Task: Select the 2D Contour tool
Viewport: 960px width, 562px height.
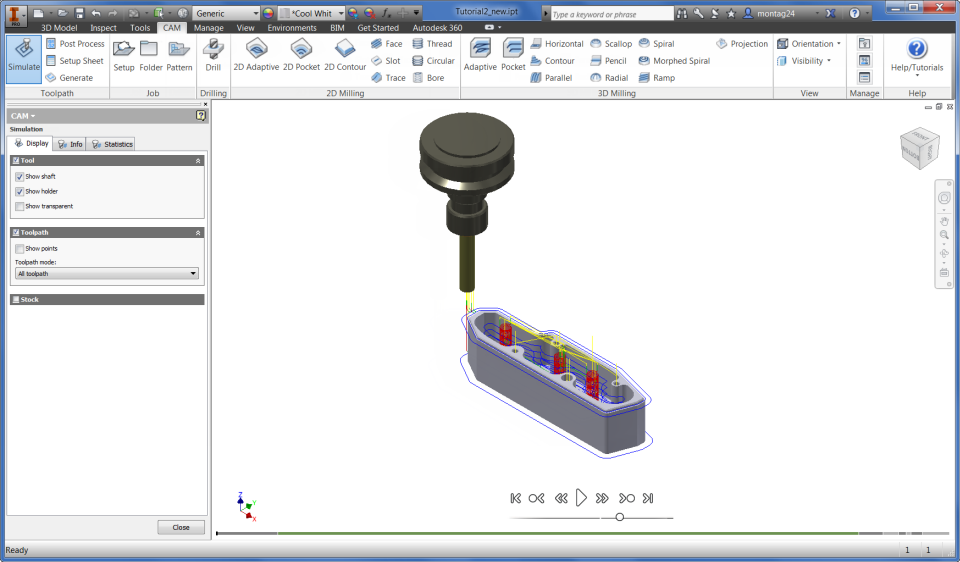Action: (x=345, y=55)
